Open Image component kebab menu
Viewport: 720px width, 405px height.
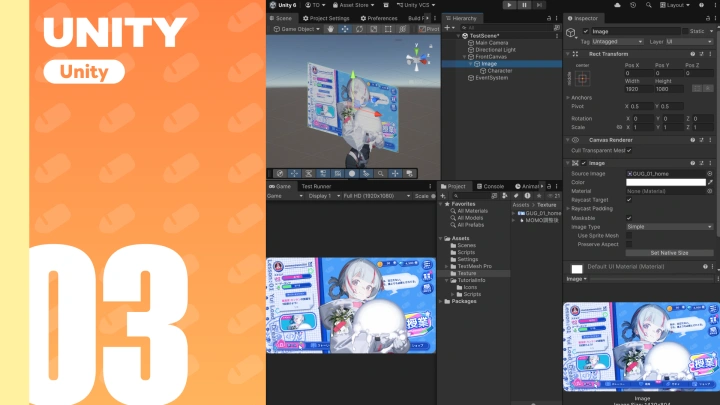pos(710,163)
